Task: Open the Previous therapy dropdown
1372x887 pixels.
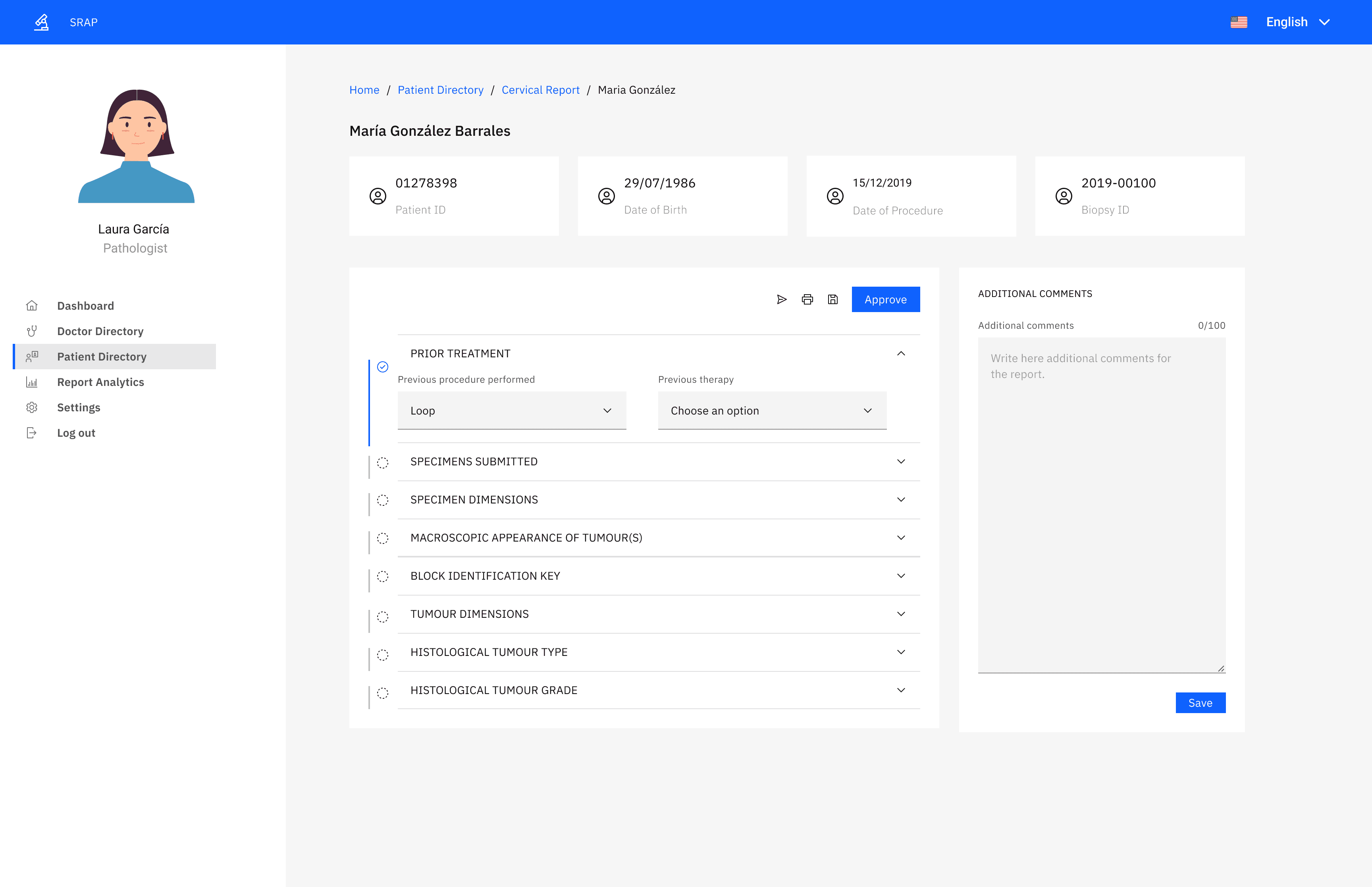Action: click(x=772, y=411)
